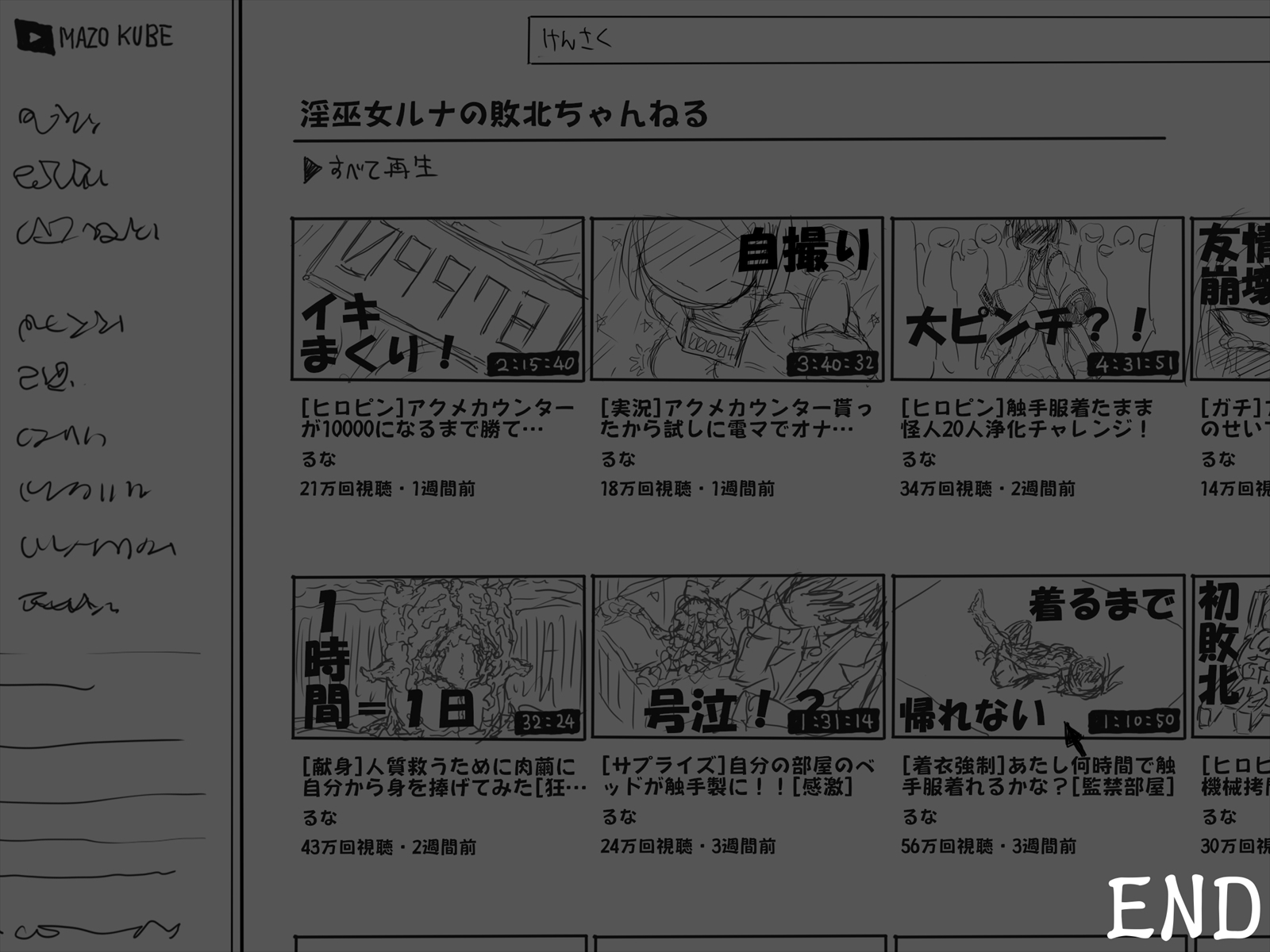The height and width of the screenshot is (952, 1270).
Task: Click the 4:31:51 duration badge
Action: coord(1136,364)
